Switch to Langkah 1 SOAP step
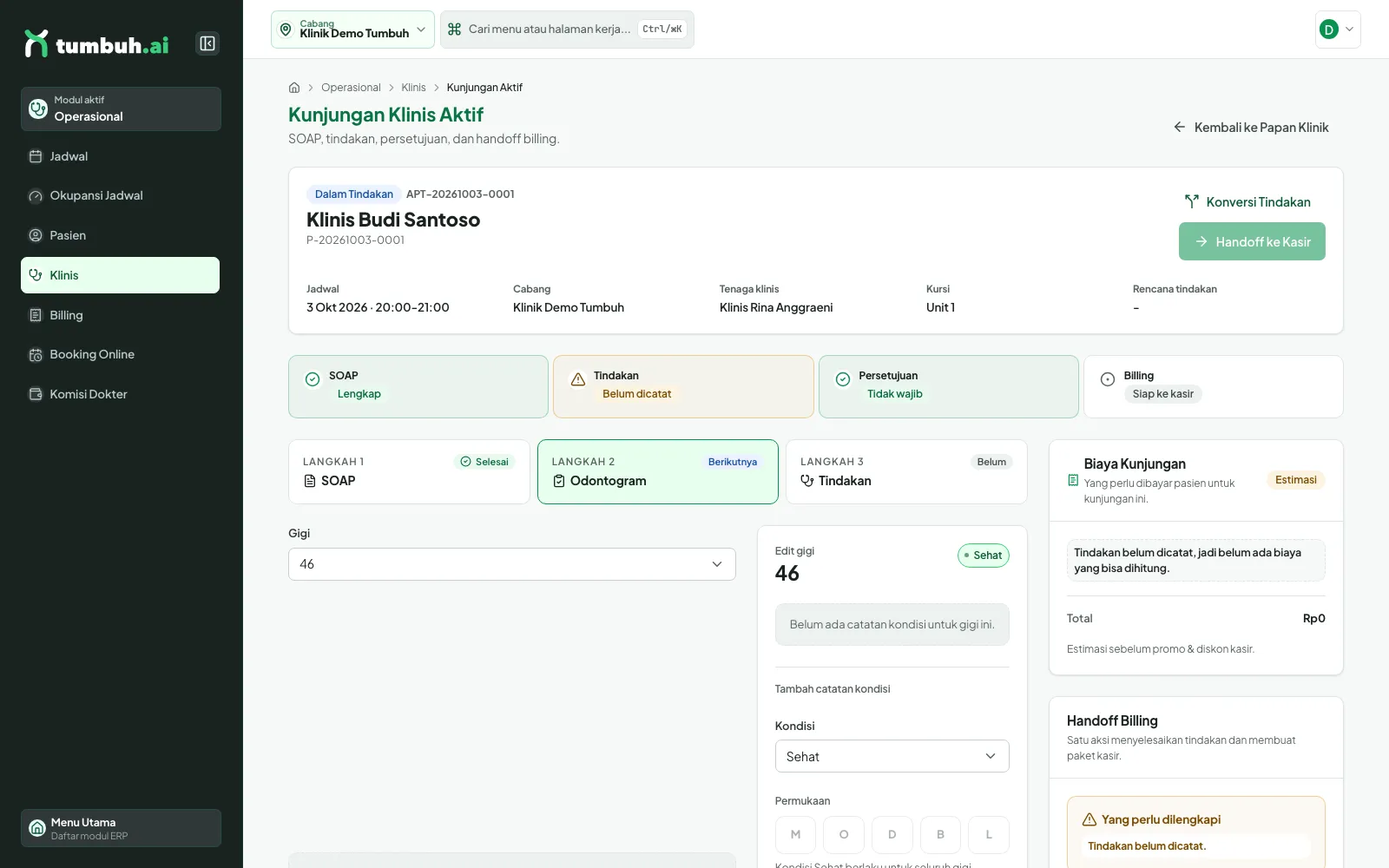1389x868 pixels. pos(409,471)
